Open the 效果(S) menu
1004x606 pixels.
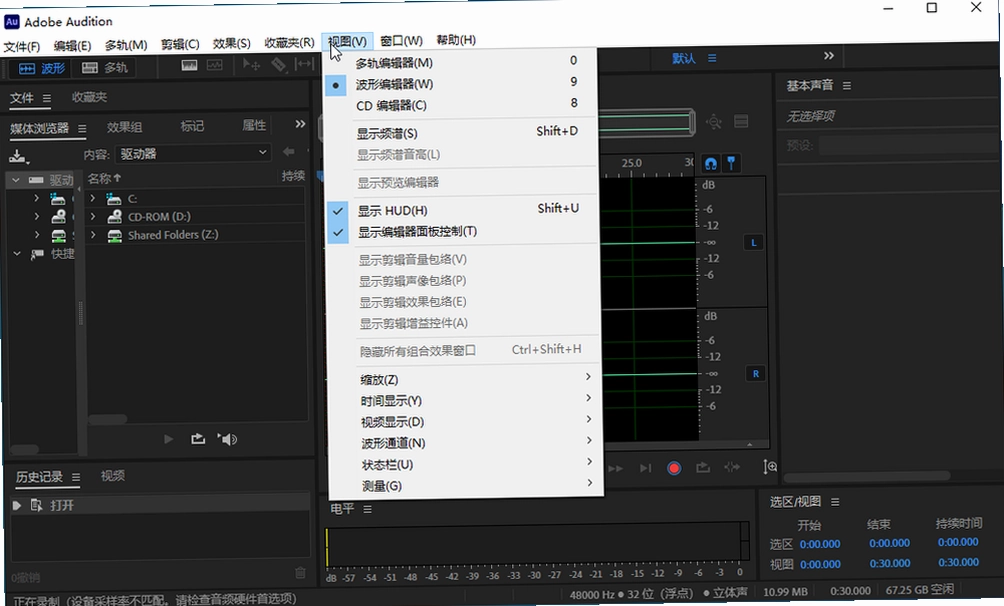click(232, 44)
